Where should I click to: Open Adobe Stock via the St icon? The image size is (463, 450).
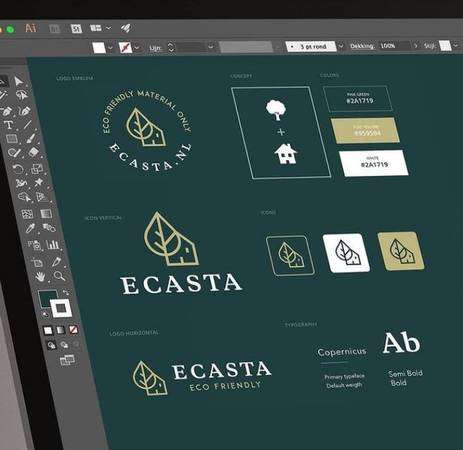[76, 29]
